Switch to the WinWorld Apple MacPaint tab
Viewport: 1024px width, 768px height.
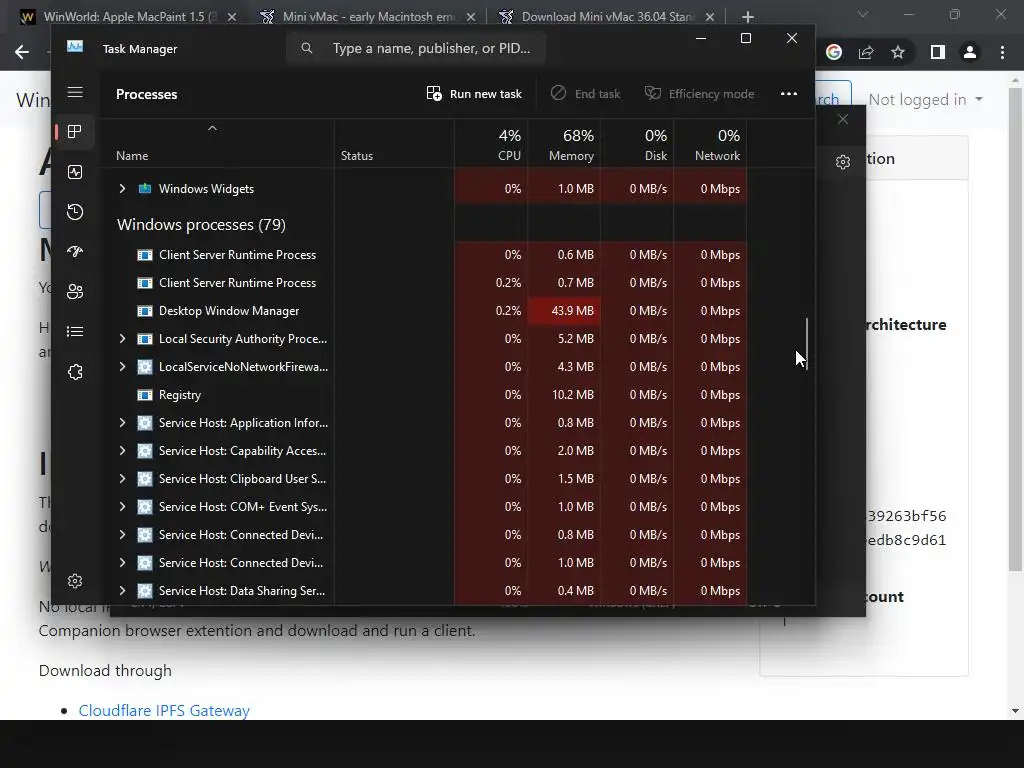point(129,17)
